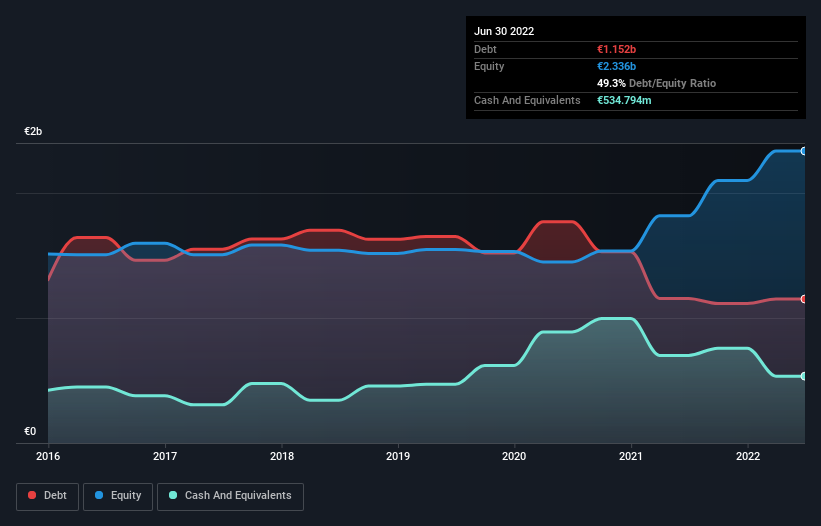Click the teal Cash endpoint marker

pyautogui.click(x=804, y=376)
